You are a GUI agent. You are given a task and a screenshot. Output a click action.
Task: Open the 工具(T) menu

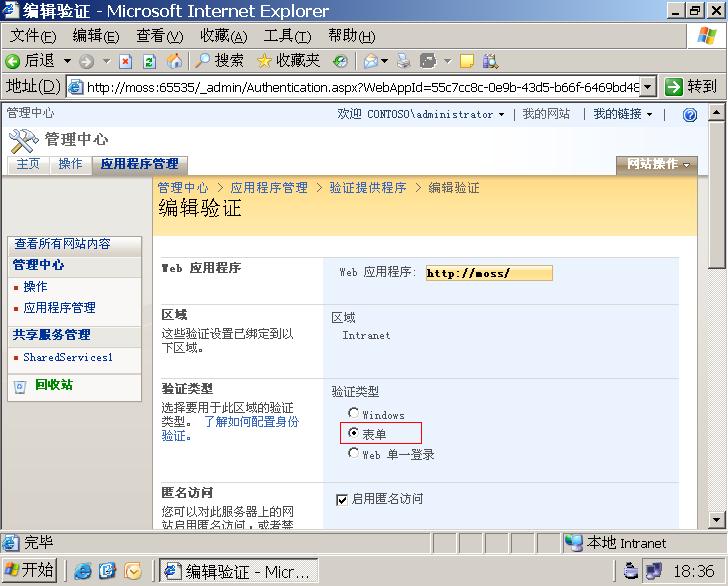(287, 36)
